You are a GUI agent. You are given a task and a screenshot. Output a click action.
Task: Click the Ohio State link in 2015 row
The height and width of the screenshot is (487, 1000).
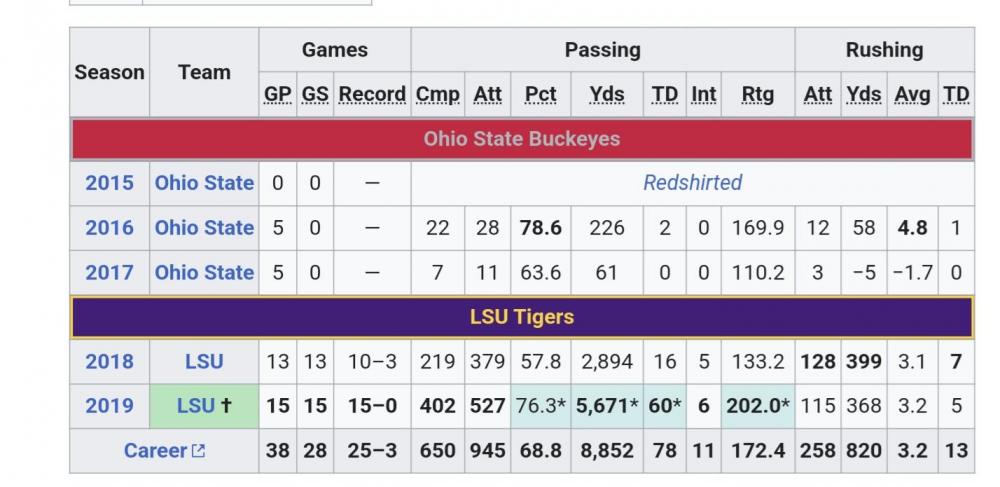coord(204,183)
